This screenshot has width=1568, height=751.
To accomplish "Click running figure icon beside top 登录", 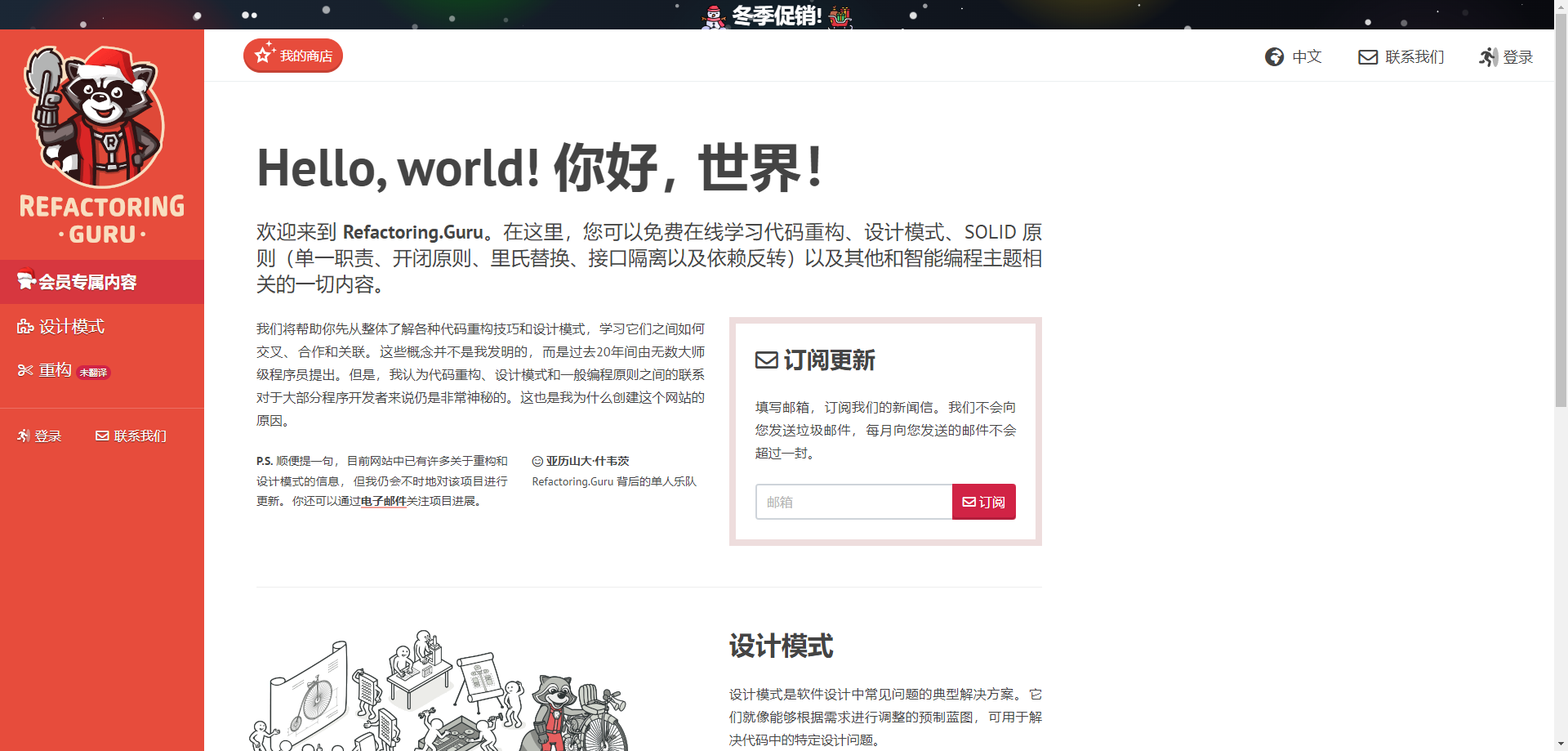I will click(1488, 56).
